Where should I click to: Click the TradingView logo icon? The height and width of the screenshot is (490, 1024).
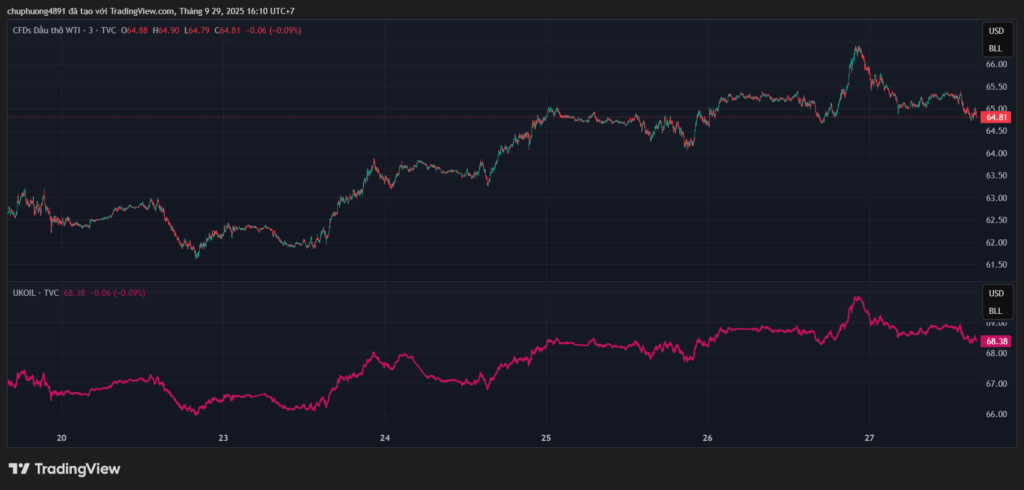19,468
